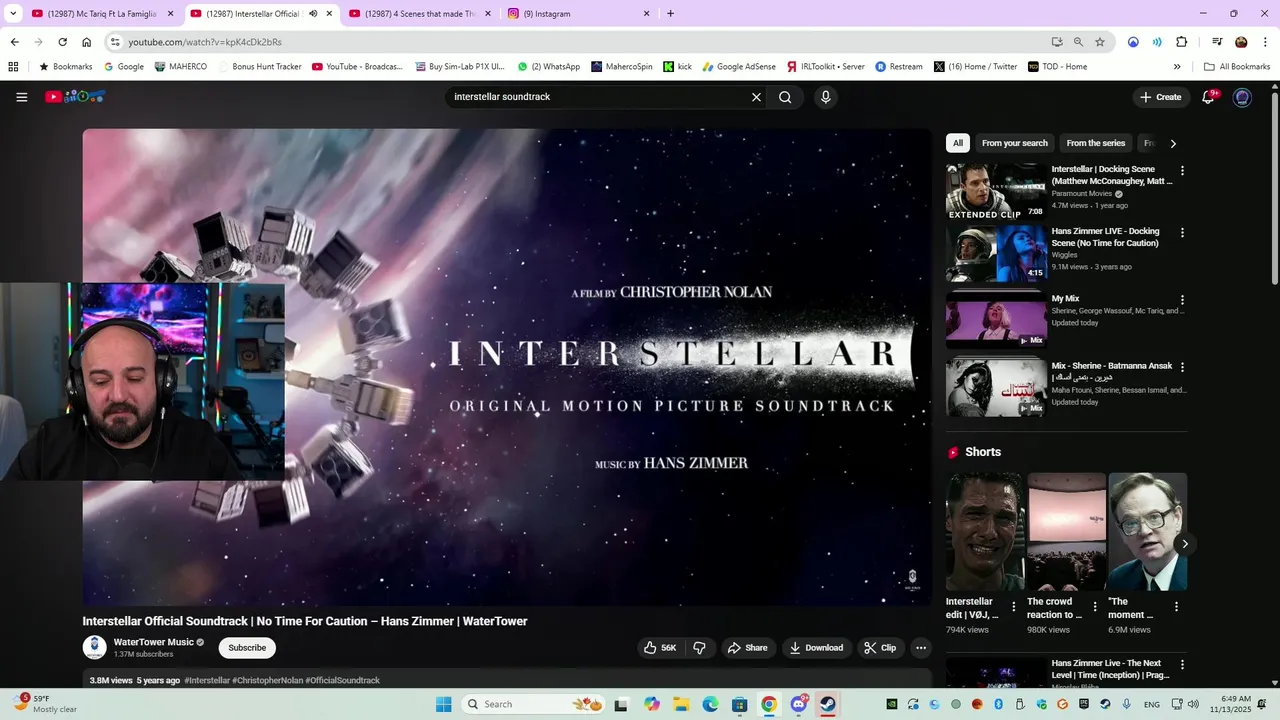This screenshot has width=1280, height=720.
Task: Click the YouTube search input field
Action: pyautogui.click(x=598, y=97)
